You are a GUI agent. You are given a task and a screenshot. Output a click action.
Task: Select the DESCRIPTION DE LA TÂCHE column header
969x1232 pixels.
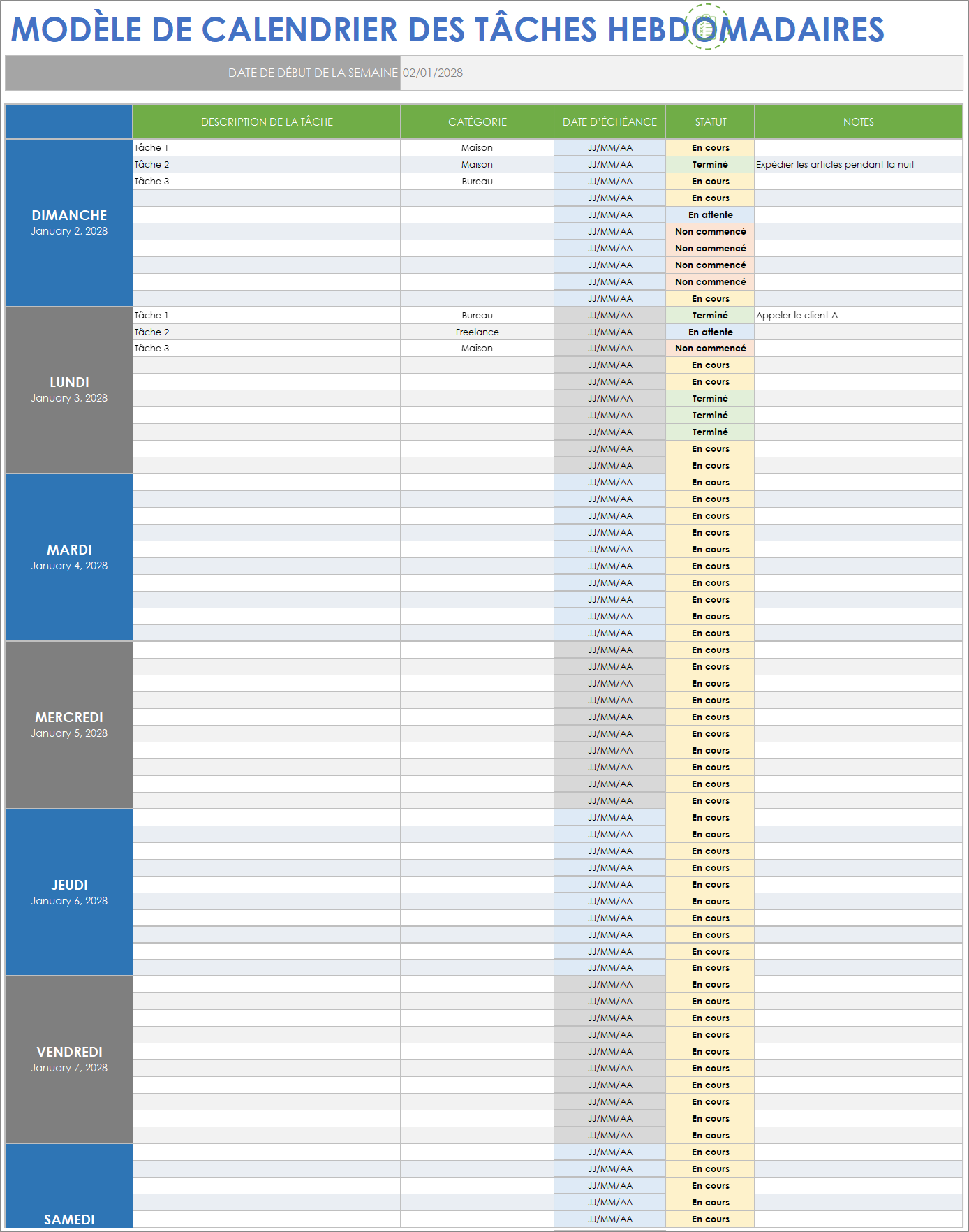(267, 122)
